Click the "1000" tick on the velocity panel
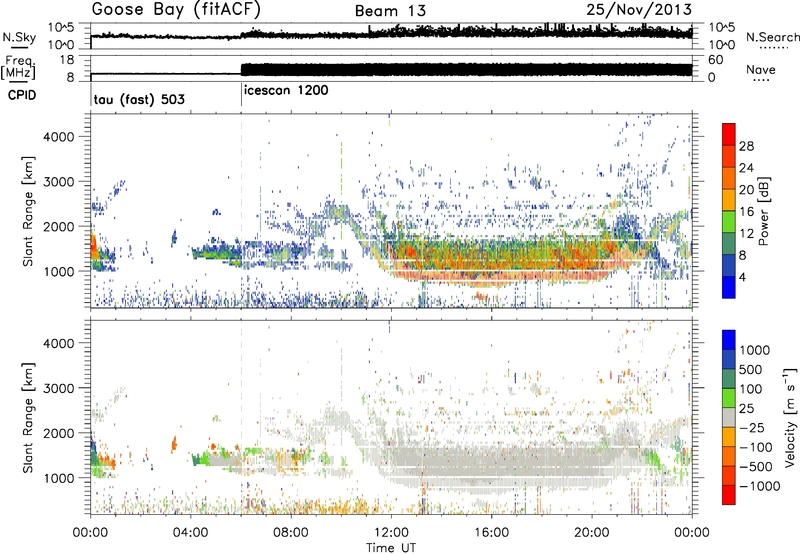The height and width of the screenshot is (554, 800). (x=58, y=478)
